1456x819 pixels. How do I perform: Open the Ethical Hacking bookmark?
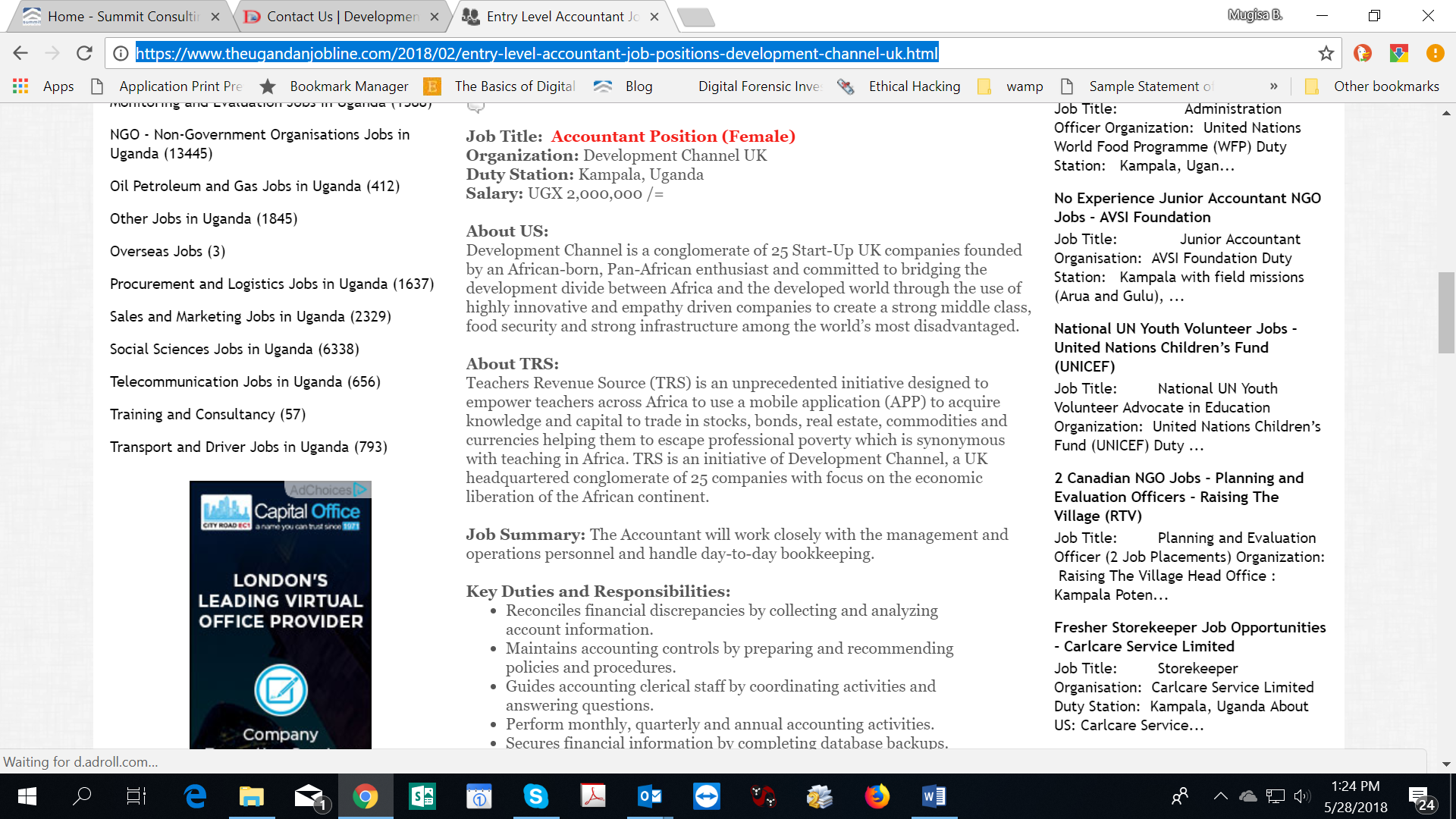pyautogui.click(x=899, y=86)
